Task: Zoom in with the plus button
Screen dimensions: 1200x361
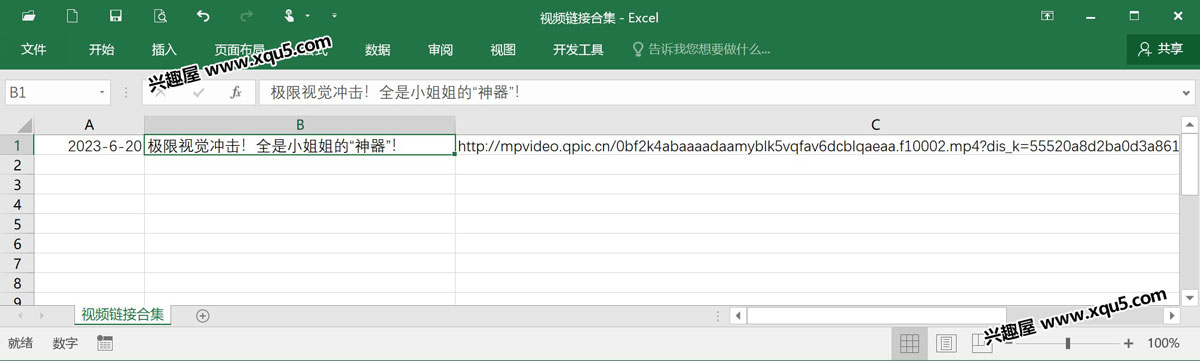Action: (1128, 343)
